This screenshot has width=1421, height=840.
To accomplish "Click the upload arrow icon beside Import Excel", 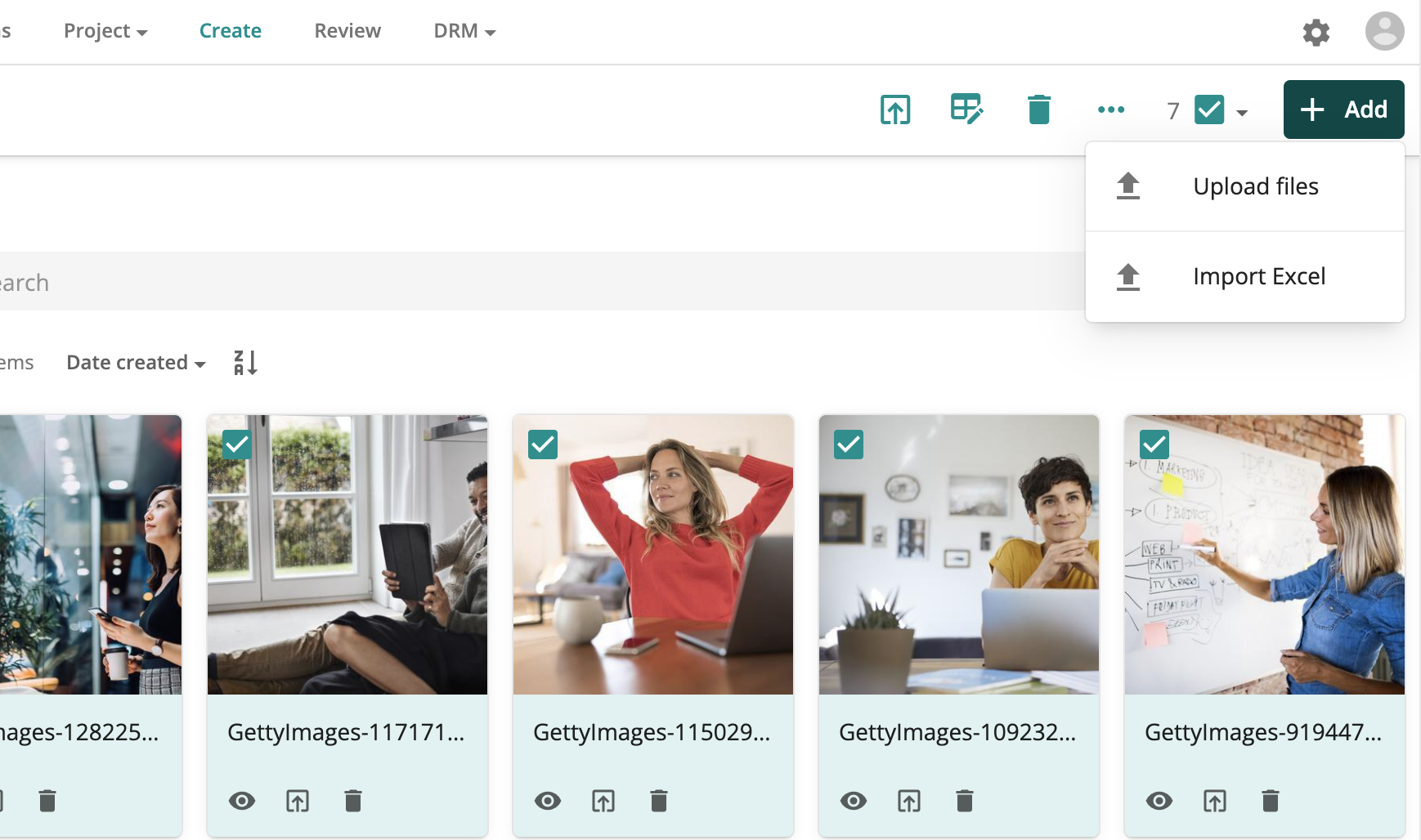I will pyautogui.click(x=1128, y=277).
